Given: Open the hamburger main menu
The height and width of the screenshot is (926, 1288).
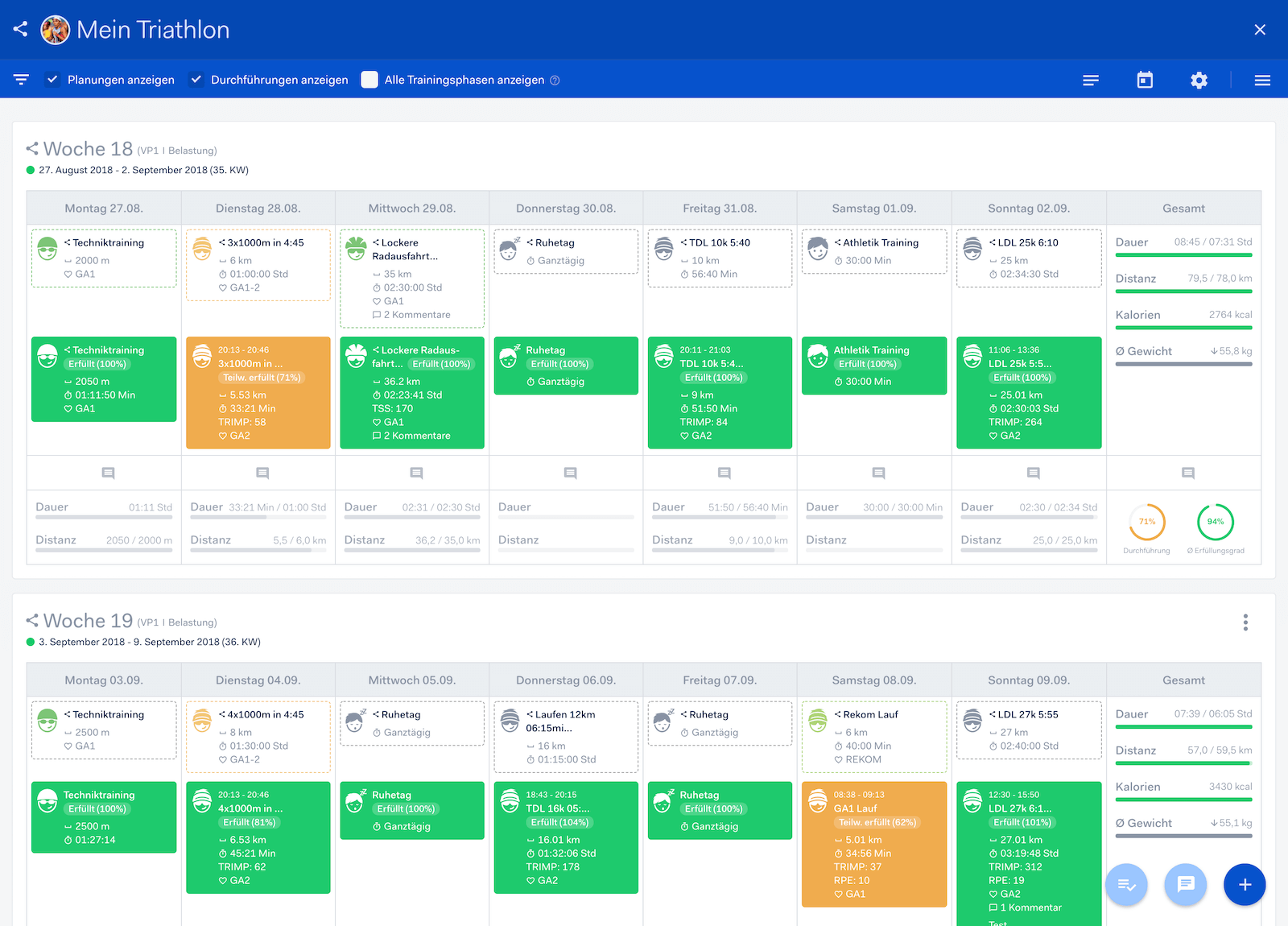Looking at the screenshot, I should point(1262,80).
